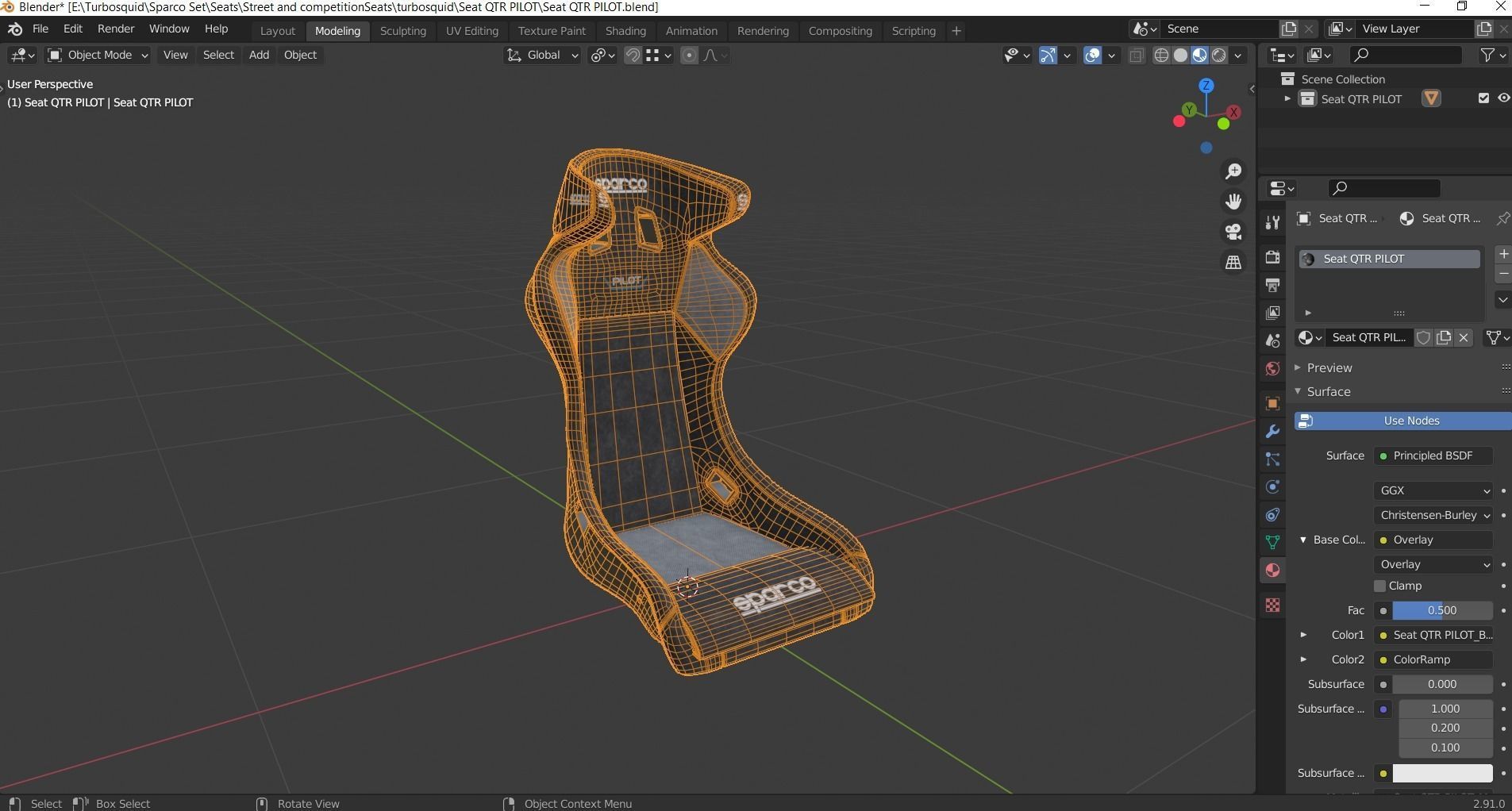
Task: Switch to rendered viewport shading
Action: [x=1218, y=55]
